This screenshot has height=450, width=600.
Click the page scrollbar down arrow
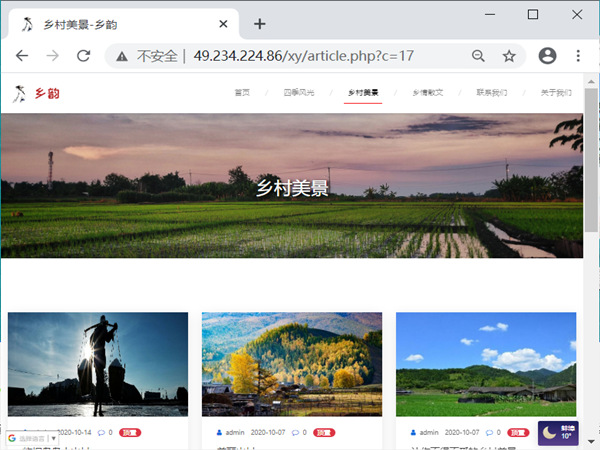point(591,441)
